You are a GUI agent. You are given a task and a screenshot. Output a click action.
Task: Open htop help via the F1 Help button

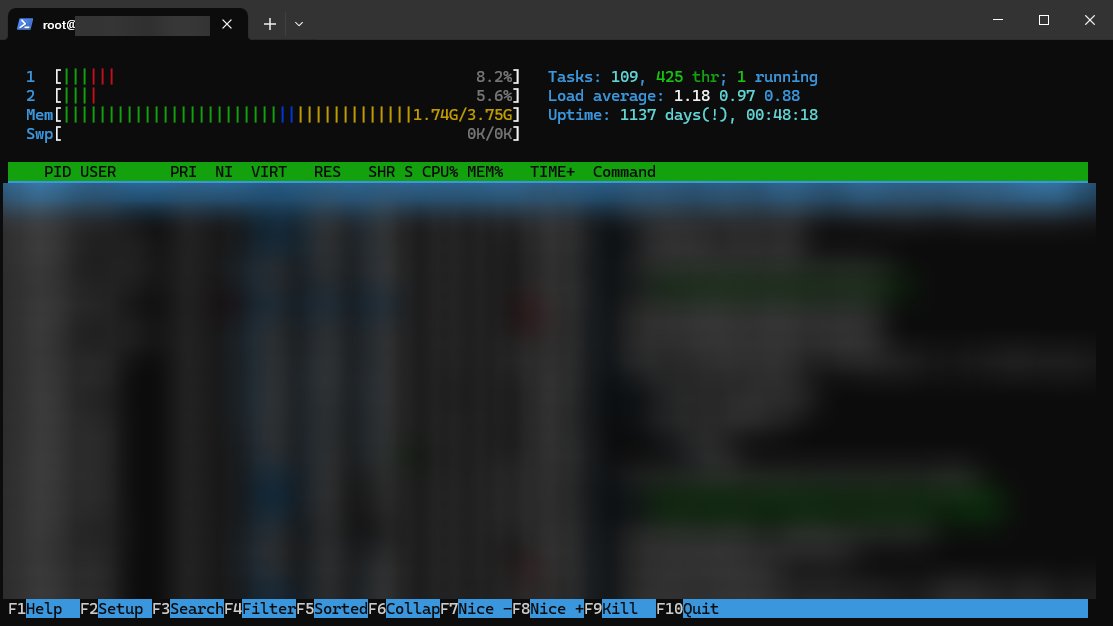45,608
